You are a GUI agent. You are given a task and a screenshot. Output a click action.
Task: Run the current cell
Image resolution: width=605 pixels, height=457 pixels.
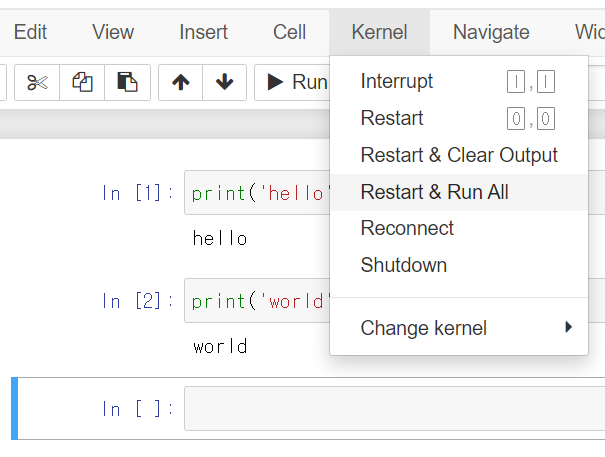292,82
